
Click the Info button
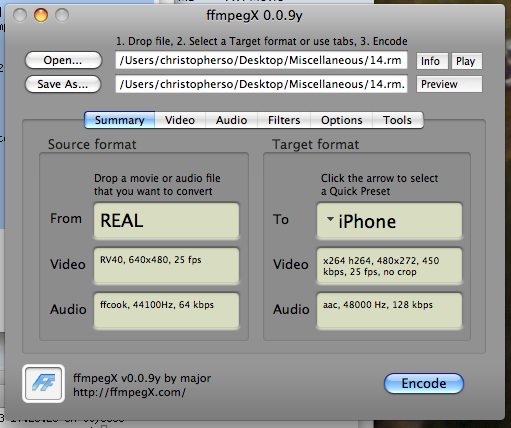tap(432, 61)
